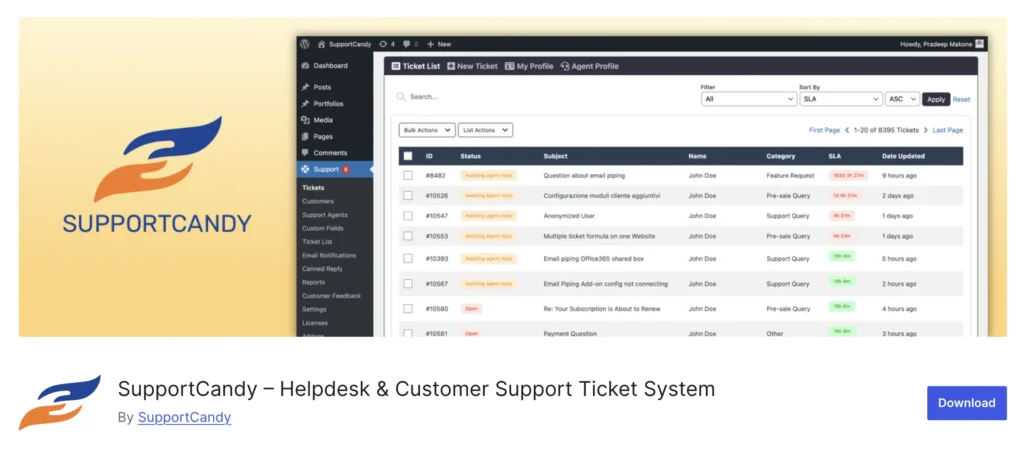1024x453 pixels.
Task: Open Settings in Support submenu
Action: pos(314,309)
